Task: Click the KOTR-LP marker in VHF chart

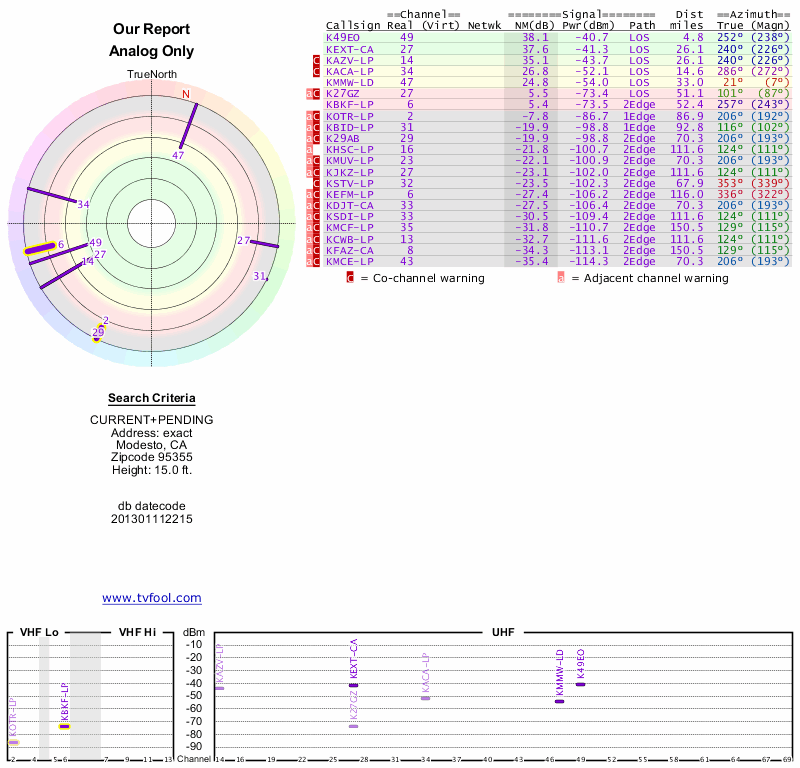Action: (x=13, y=742)
